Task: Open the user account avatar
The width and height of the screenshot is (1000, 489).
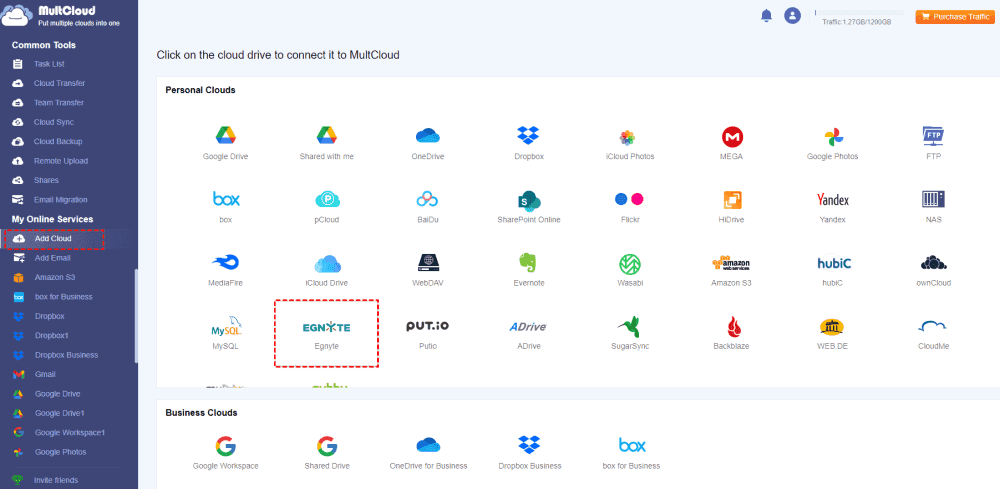Action: [x=792, y=16]
